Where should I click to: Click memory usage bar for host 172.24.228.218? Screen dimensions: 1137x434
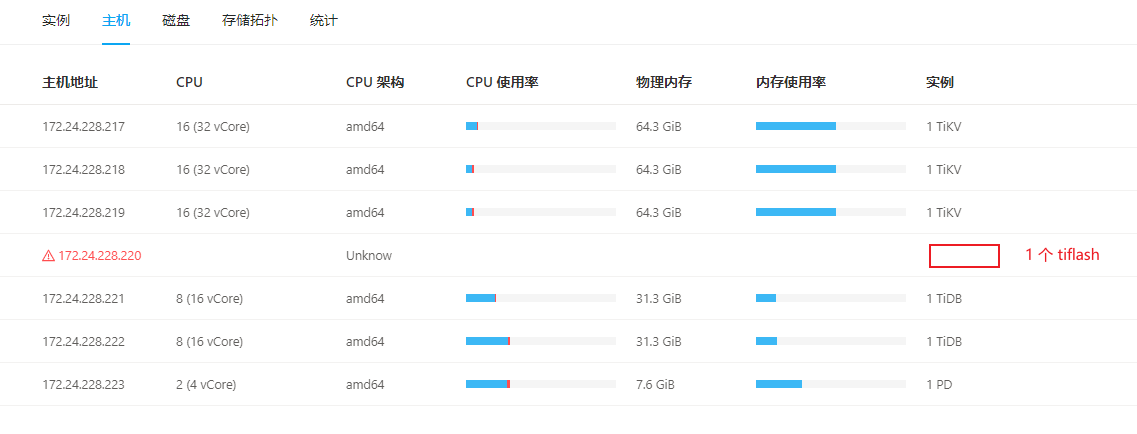(x=830, y=169)
